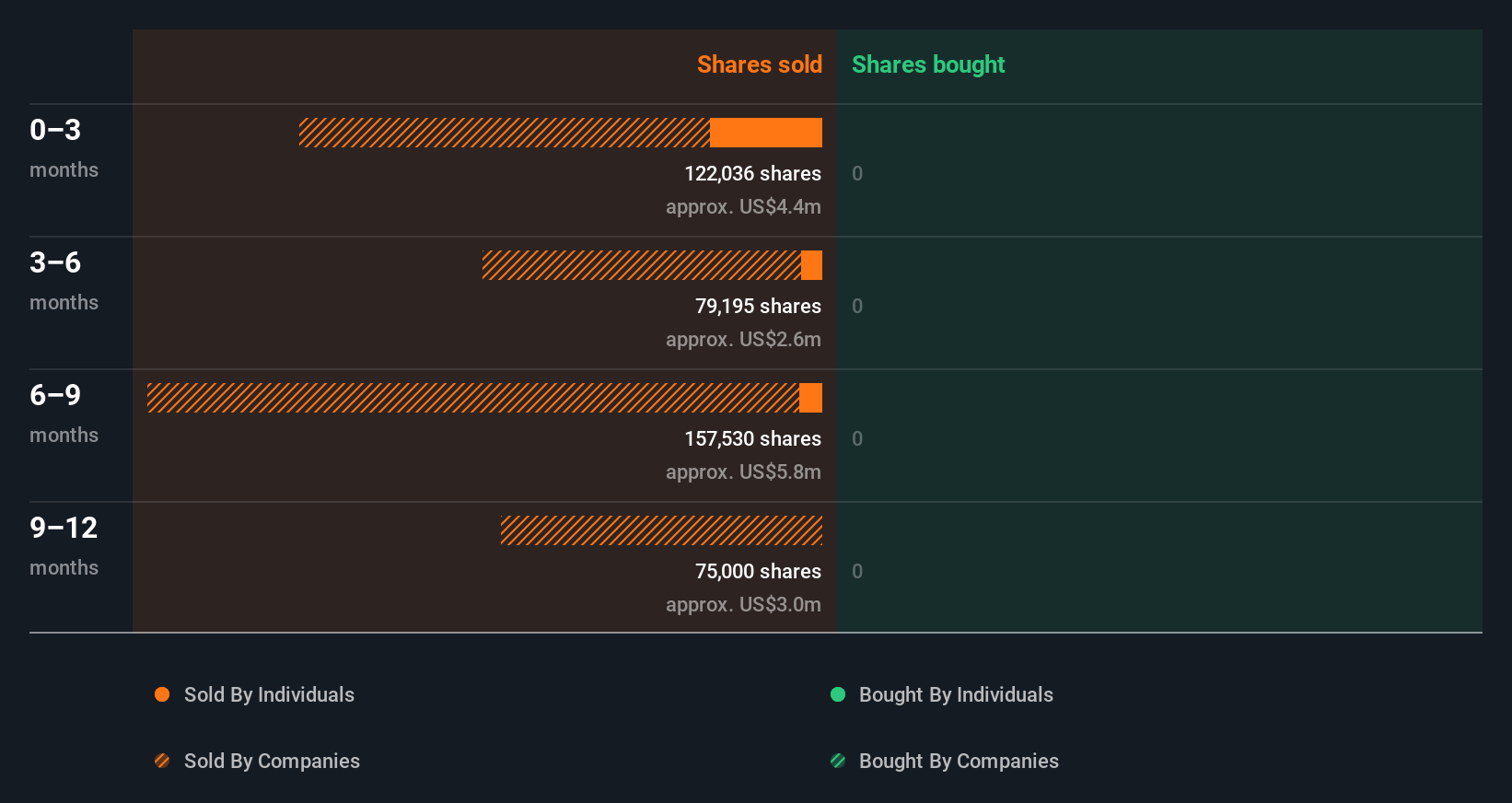Screen dimensions: 1512x803
Task: Click the striped Sold By Companies legend icon
Action: (162, 761)
